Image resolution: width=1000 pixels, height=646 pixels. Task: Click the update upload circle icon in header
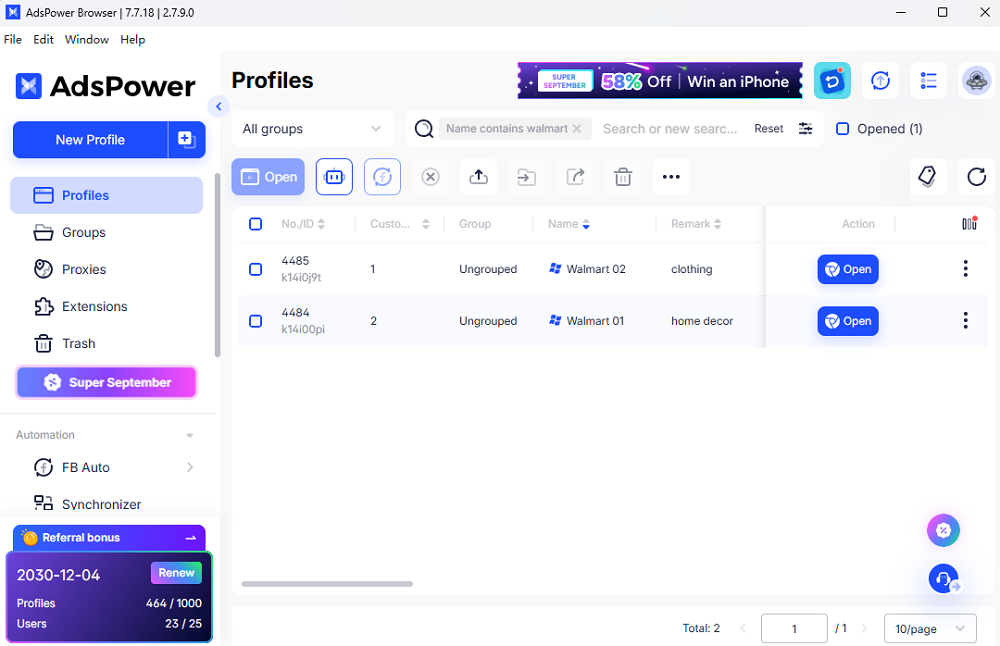880,80
